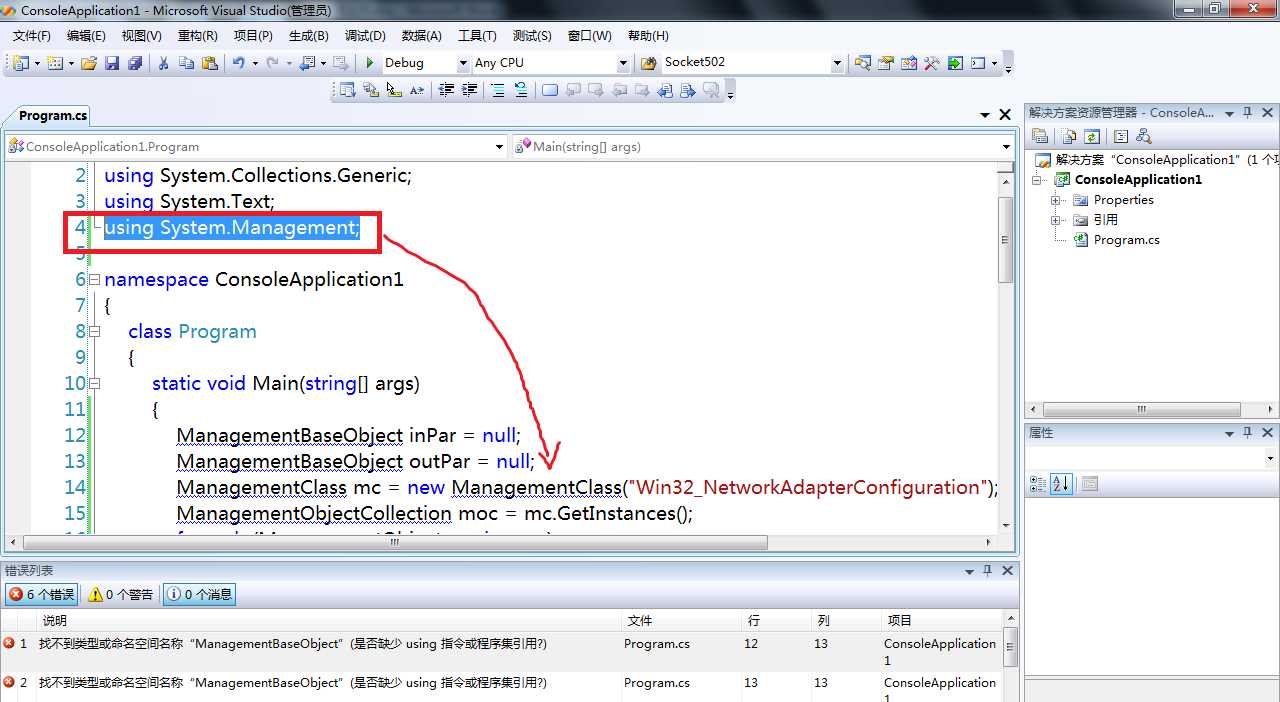
Task: Select the Program.cs editor tab
Action: click(x=53, y=116)
